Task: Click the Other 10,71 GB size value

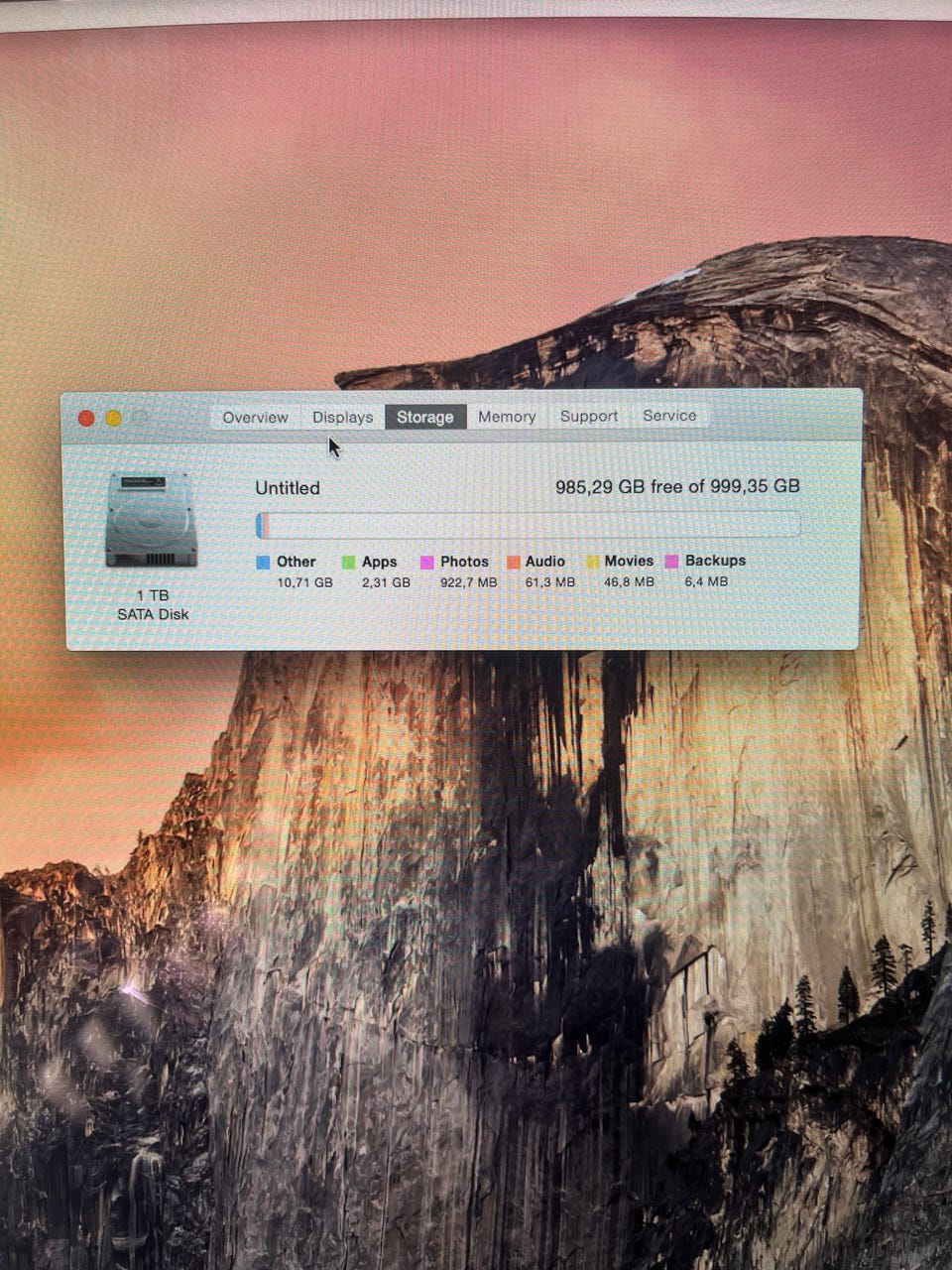Action: coord(304,582)
